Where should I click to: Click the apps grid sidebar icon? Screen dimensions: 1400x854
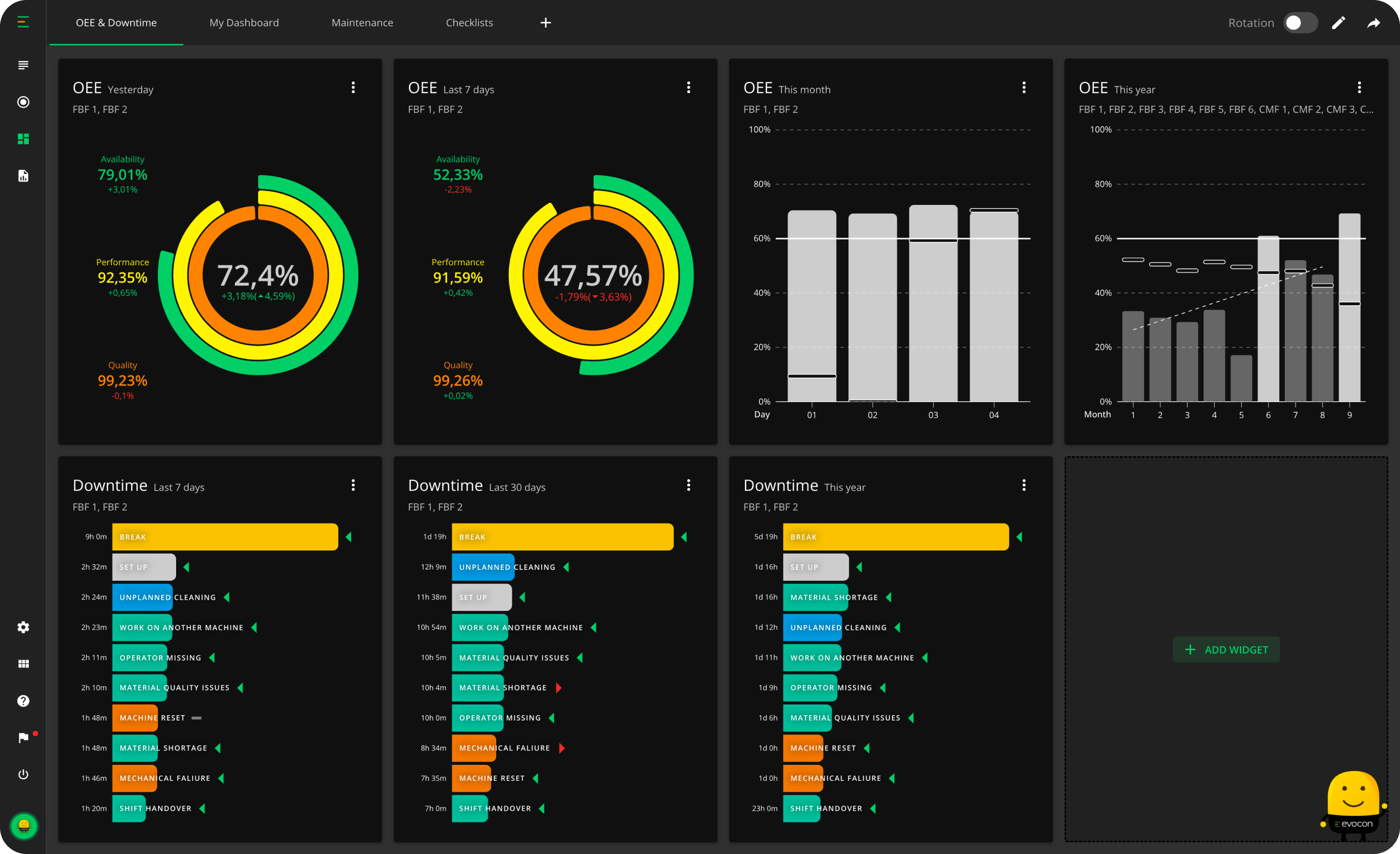pyautogui.click(x=23, y=663)
